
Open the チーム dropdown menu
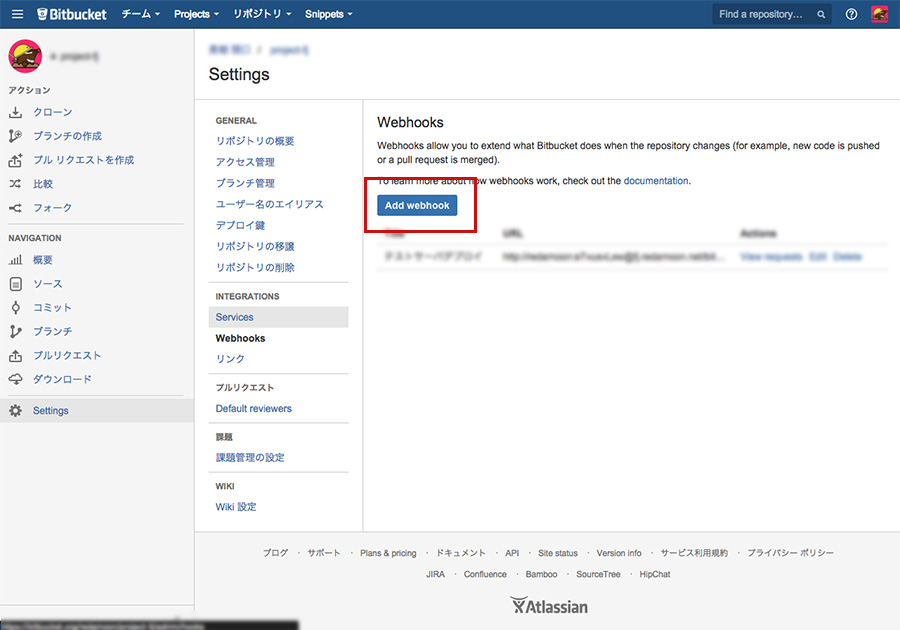pos(141,14)
